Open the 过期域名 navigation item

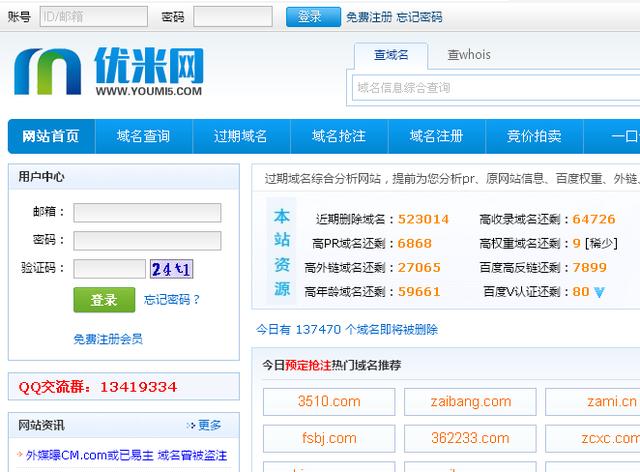click(x=241, y=136)
